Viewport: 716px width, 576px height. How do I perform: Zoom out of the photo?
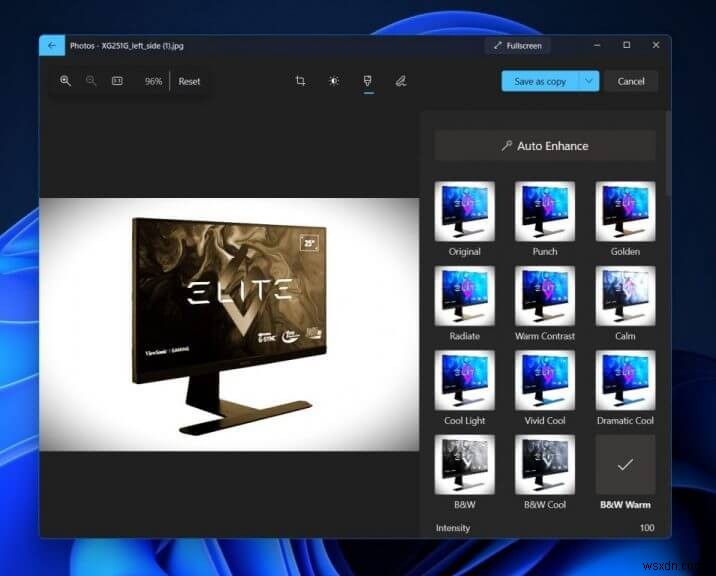tap(91, 81)
